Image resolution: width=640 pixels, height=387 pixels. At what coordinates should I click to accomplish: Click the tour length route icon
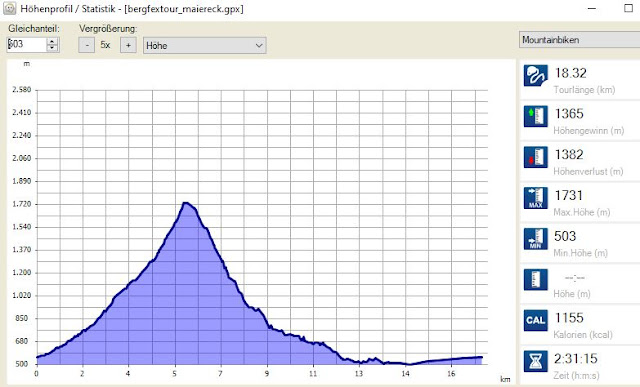[536, 76]
